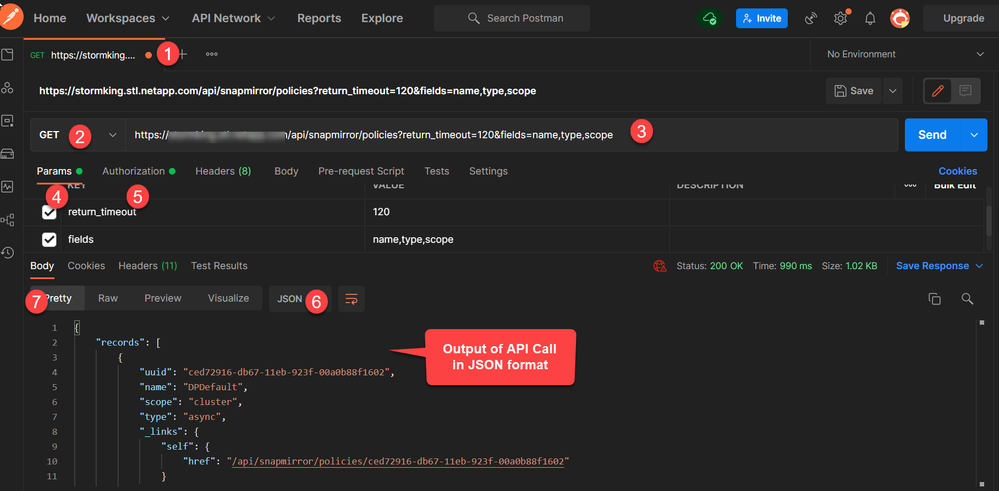
Task: Click the Search Postman field
Action: point(512,18)
